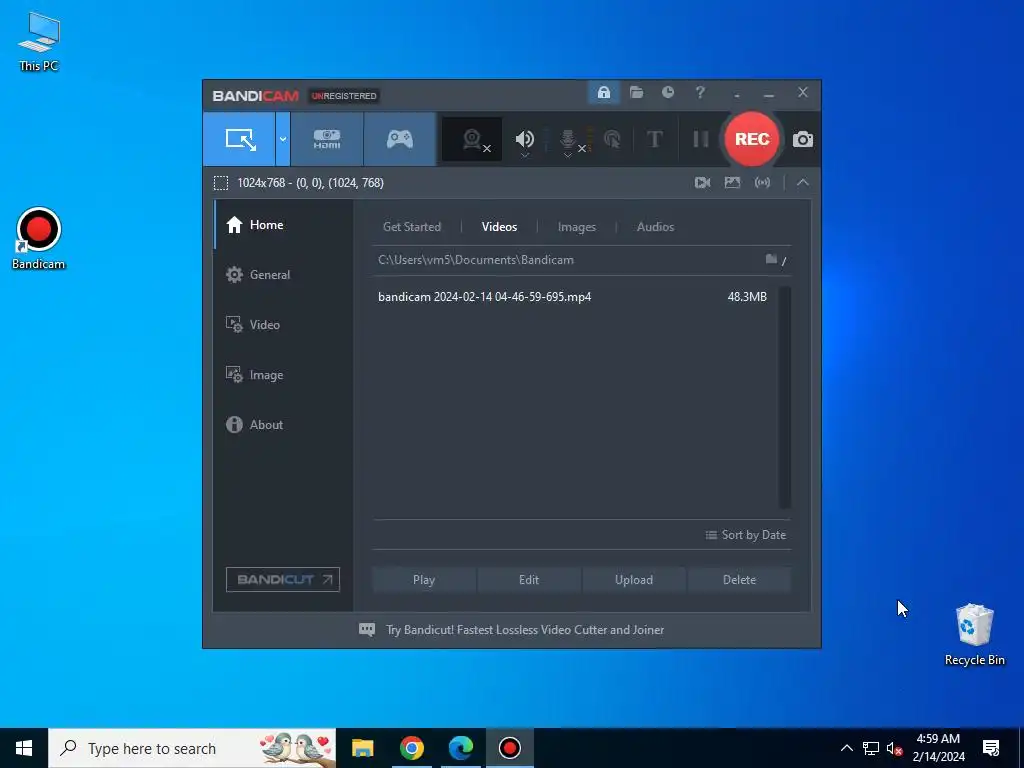Open Google Chrome from taskbar
Viewport: 1024px width, 768px height.
[411, 748]
